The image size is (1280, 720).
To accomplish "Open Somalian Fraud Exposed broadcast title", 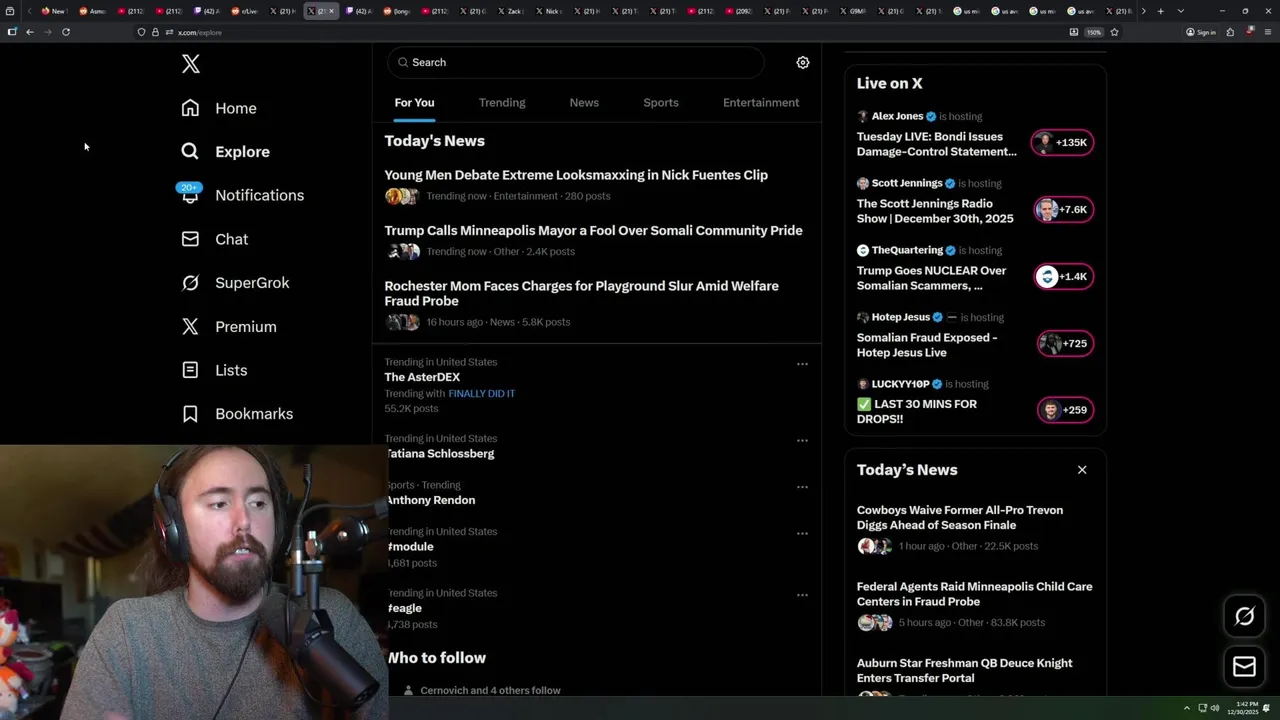I will tap(927, 345).
